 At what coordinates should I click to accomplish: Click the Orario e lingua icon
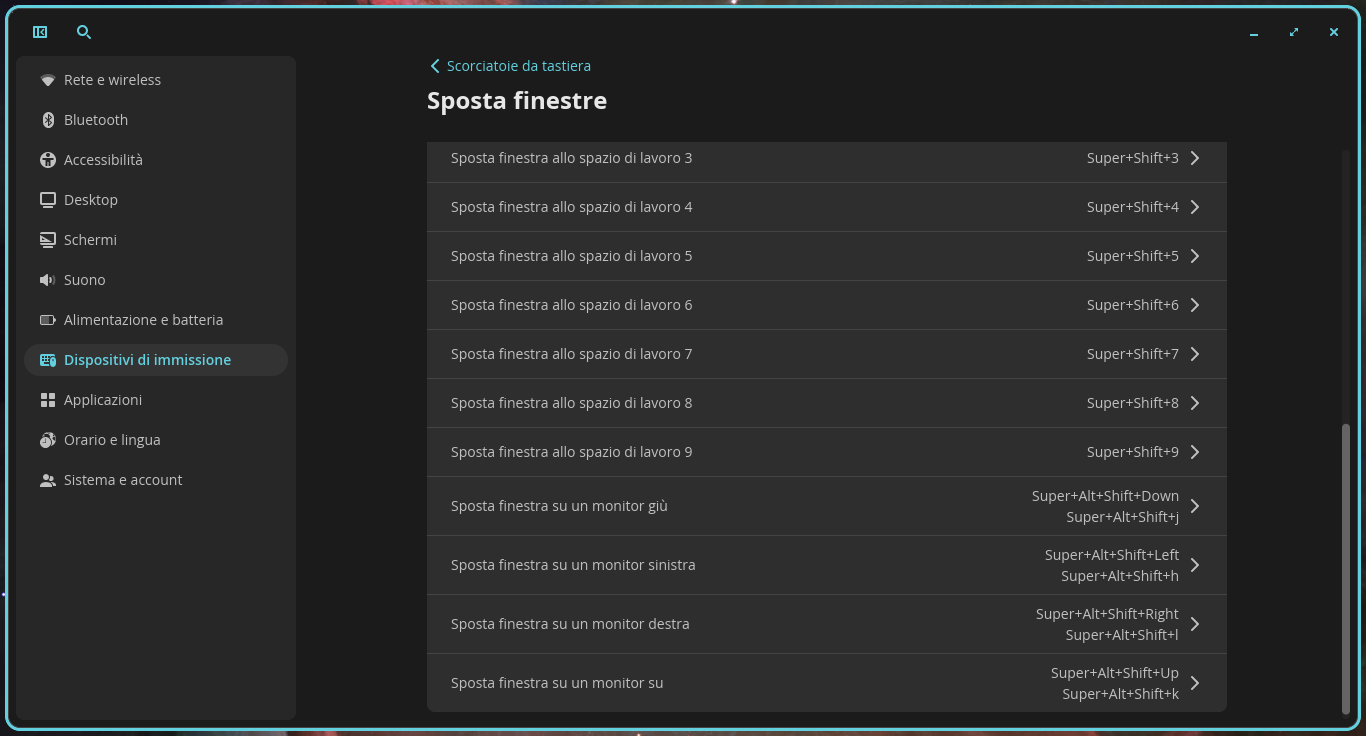point(47,440)
